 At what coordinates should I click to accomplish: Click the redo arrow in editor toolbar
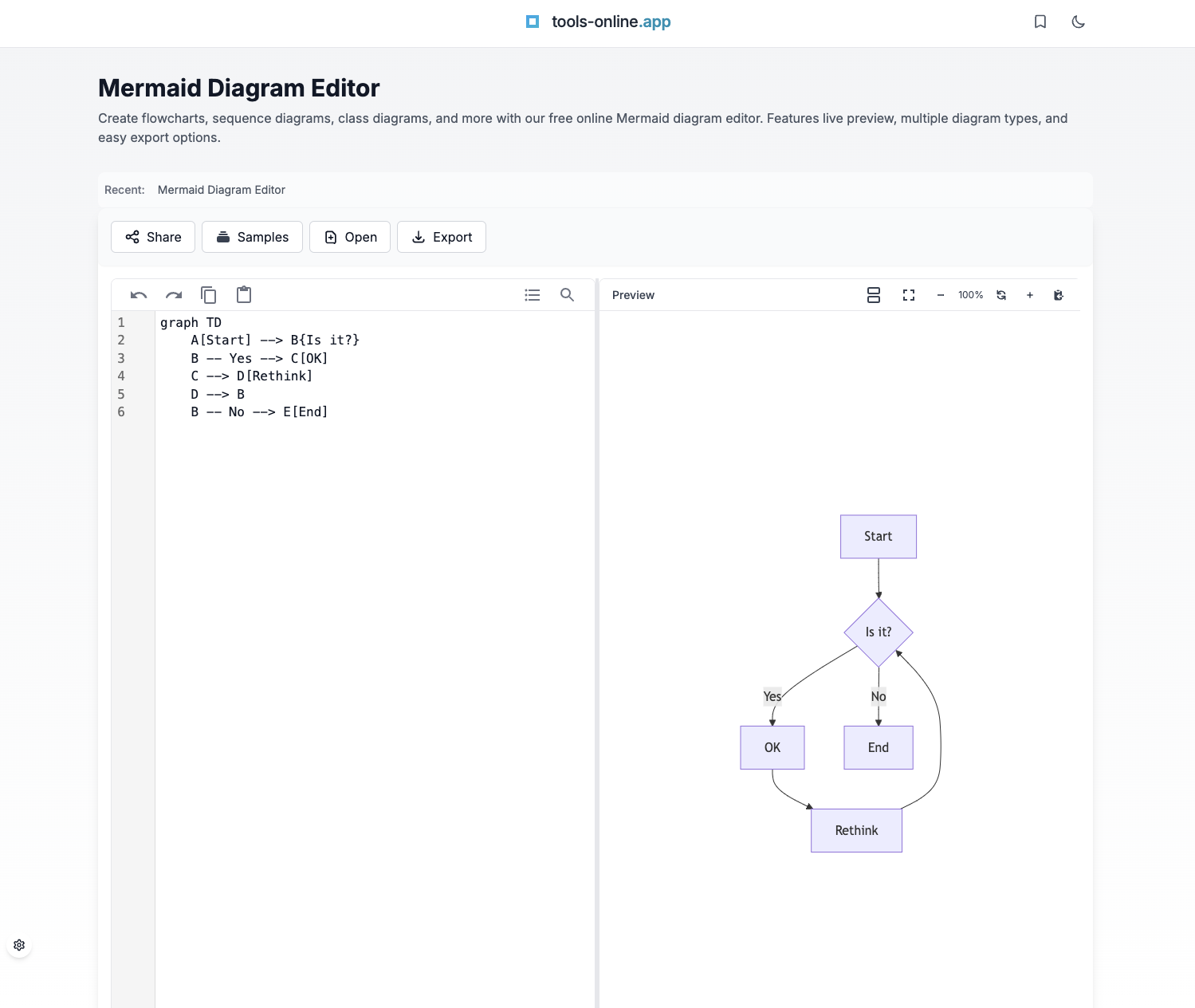tap(174, 295)
